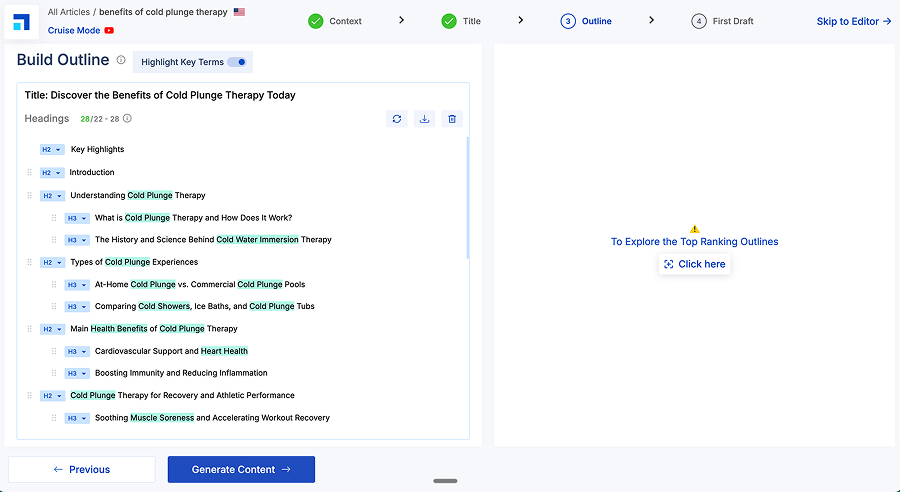
Task: Click the download outline icon
Action: click(x=424, y=119)
